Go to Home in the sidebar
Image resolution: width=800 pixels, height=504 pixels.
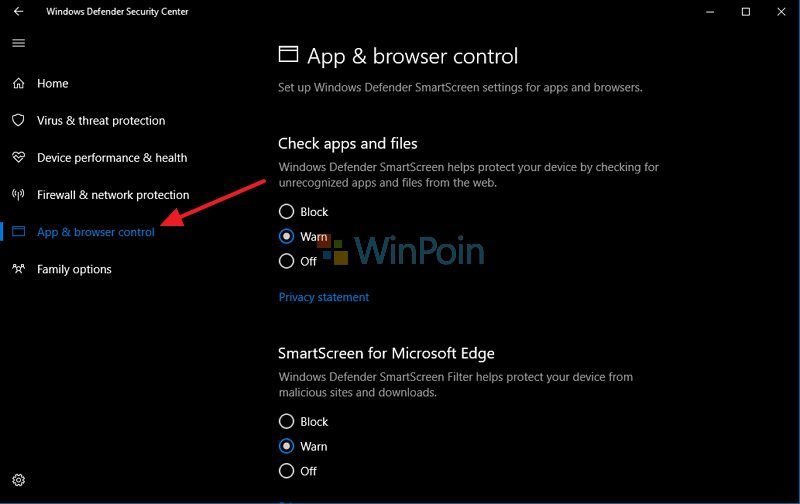click(x=52, y=83)
